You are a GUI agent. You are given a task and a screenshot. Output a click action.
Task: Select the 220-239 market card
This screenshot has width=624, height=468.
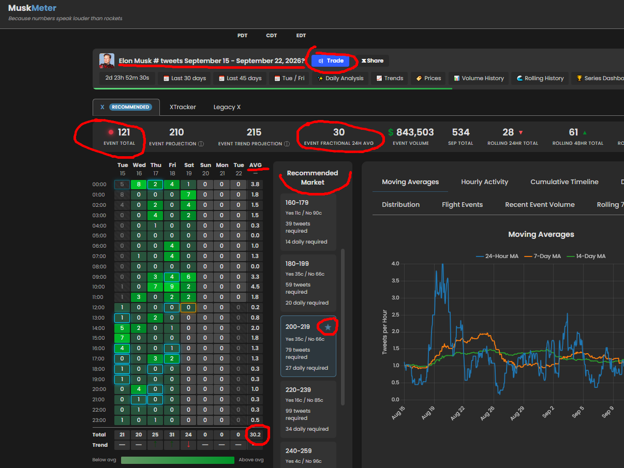308,409
